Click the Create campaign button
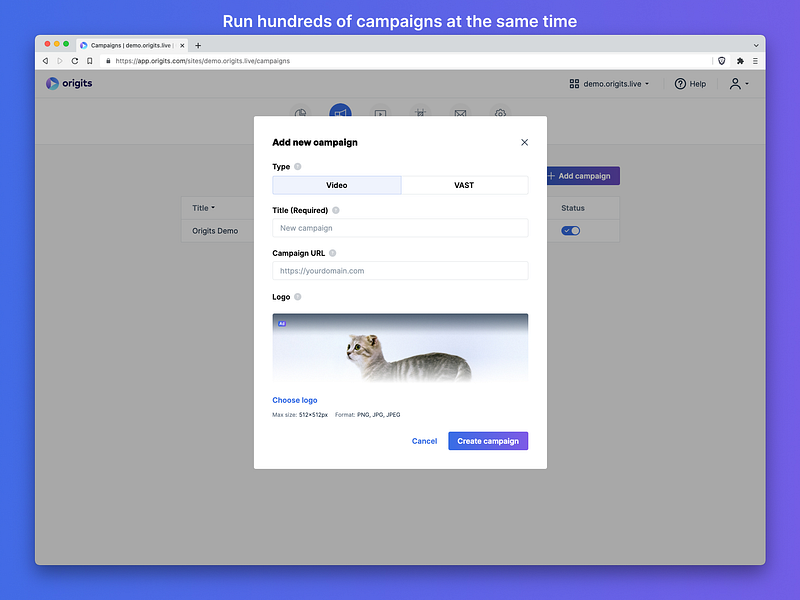 (488, 441)
